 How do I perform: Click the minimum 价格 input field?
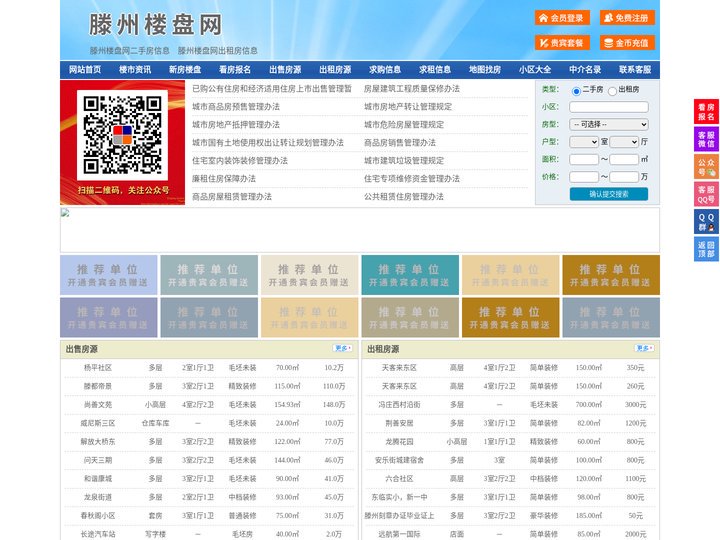coord(584,177)
